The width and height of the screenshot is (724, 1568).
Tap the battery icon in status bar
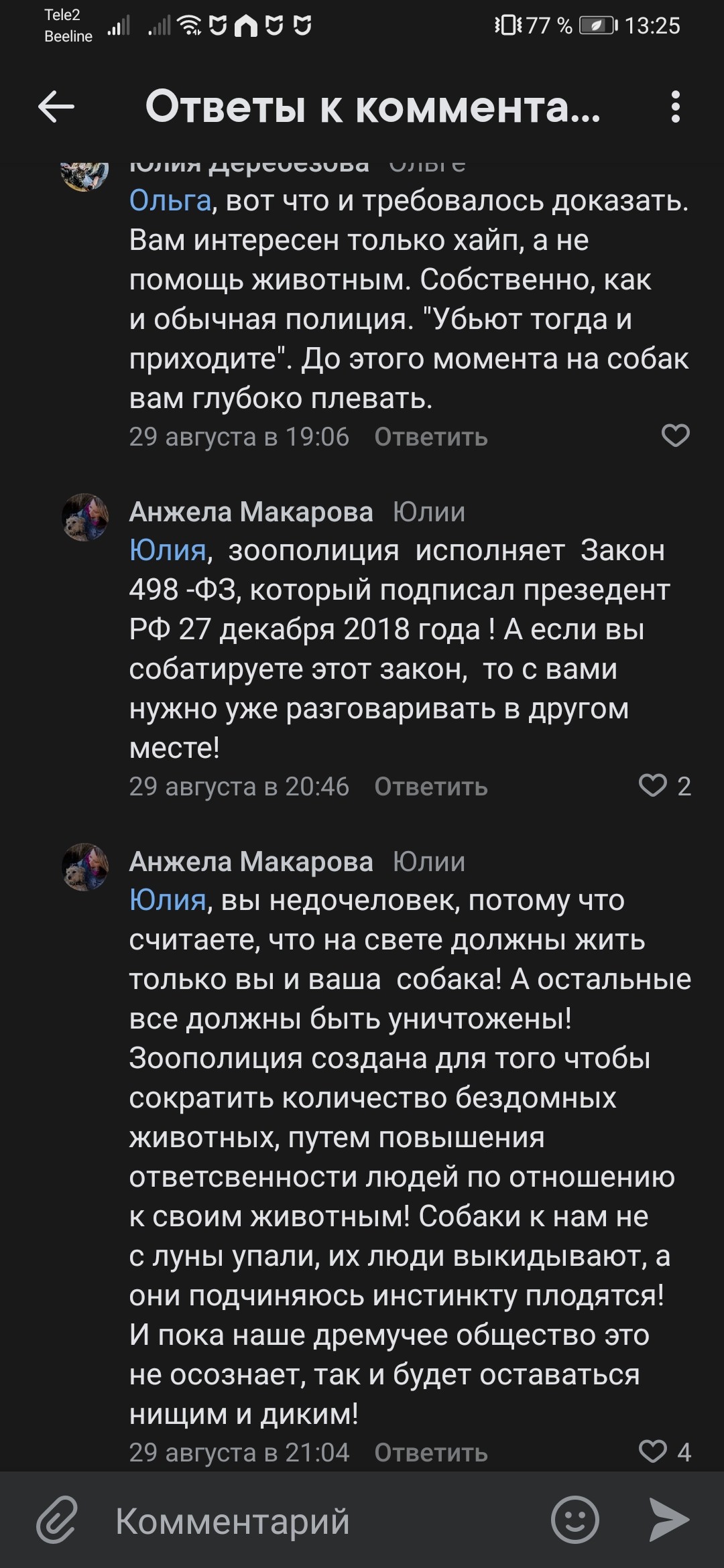pyautogui.click(x=598, y=25)
